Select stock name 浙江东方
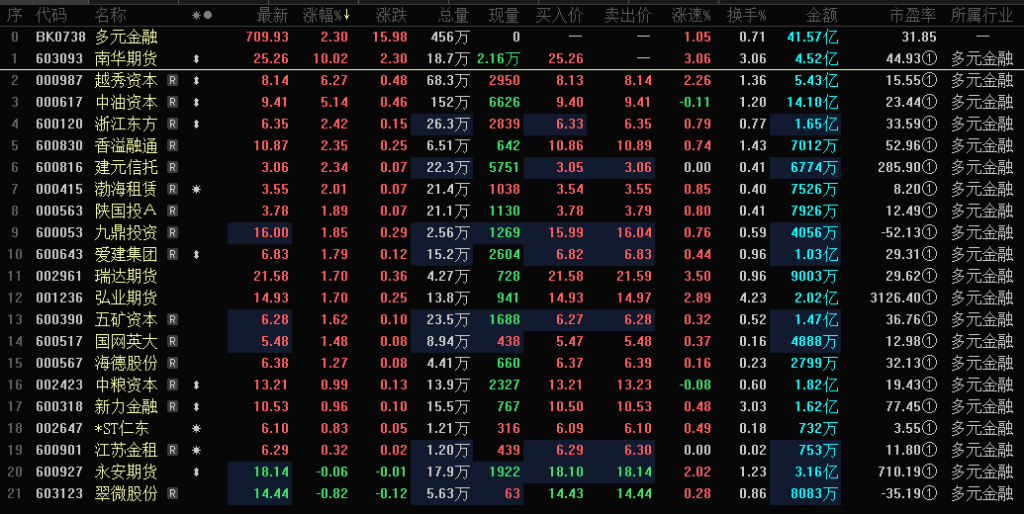The height and width of the screenshot is (514, 1024). [126, 124]
